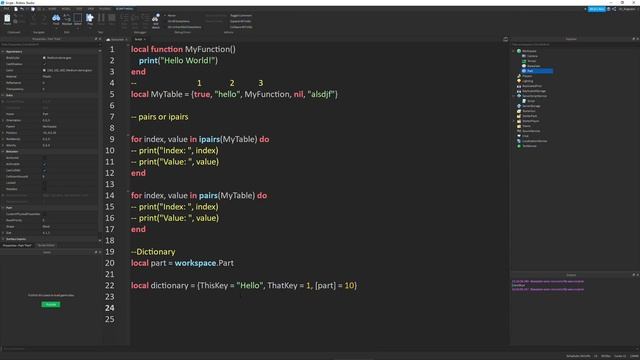Viewport: 640px width, 360px height.
Task: Enable the Massless checkbox
Action: (x=44, y=189)
